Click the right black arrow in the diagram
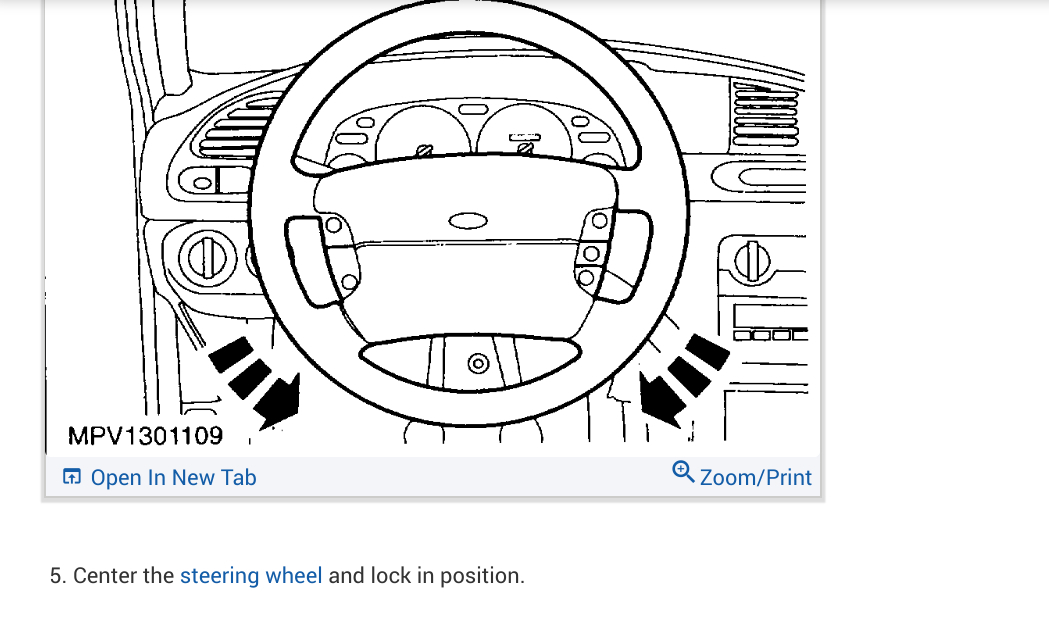Screen dimensions: 1049x619 [x=684, y=380]
